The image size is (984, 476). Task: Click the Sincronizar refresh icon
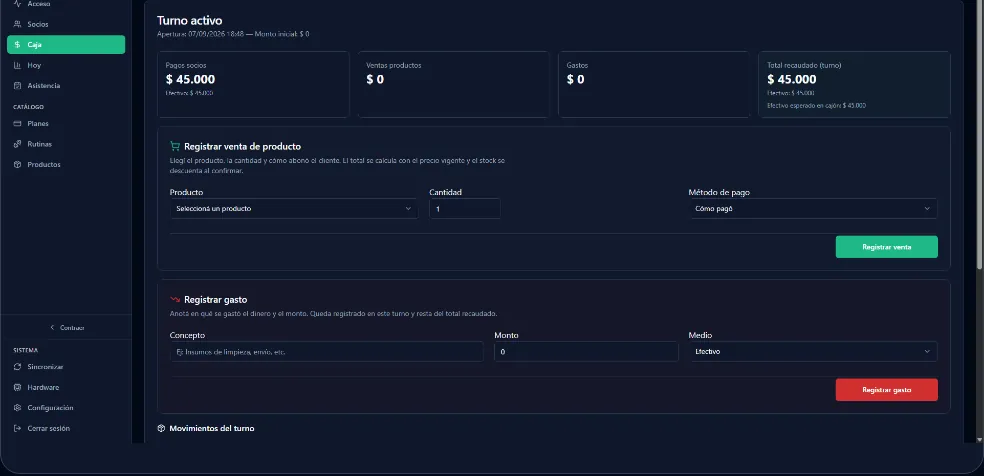(x=17, y=367)
